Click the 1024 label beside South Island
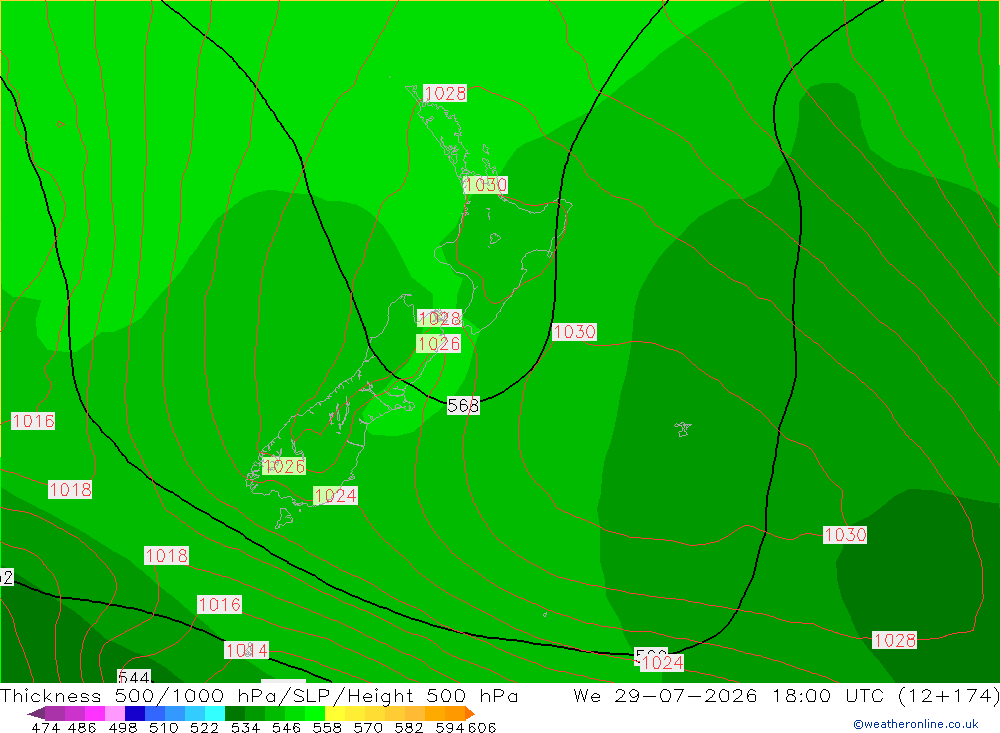This screenshot has width=1000, height=733. click(x=335, y=495)
